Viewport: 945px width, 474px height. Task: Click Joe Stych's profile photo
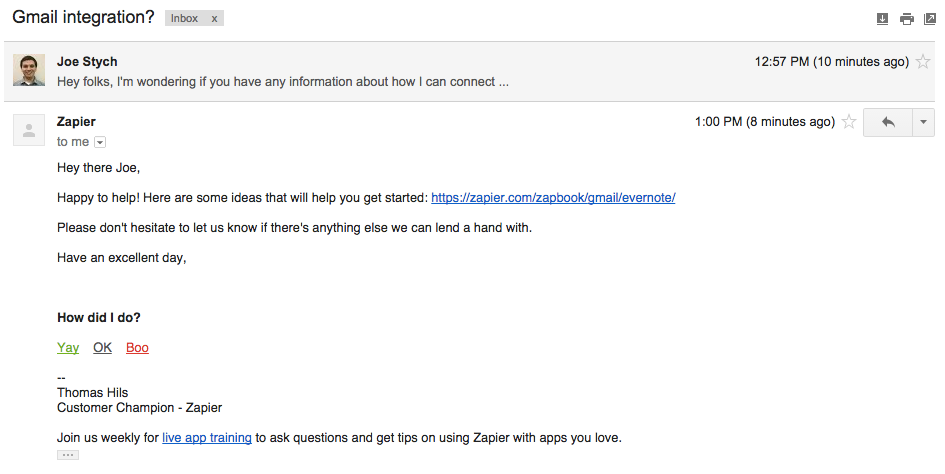tap(29, 70)
